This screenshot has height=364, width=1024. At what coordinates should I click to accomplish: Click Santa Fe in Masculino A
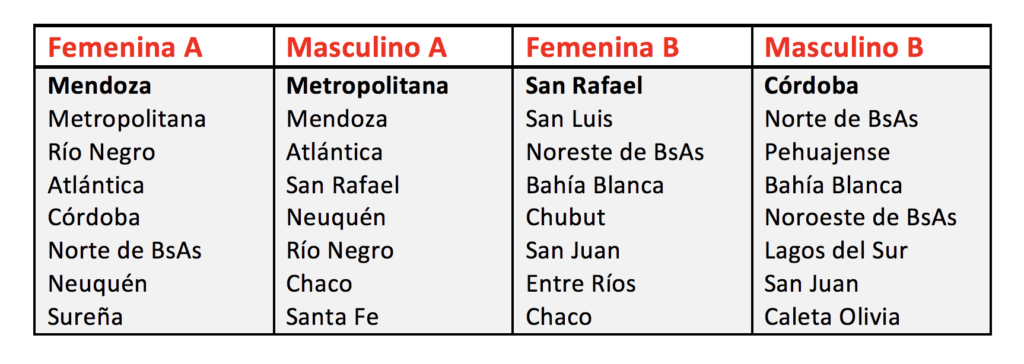click(333, 317)
